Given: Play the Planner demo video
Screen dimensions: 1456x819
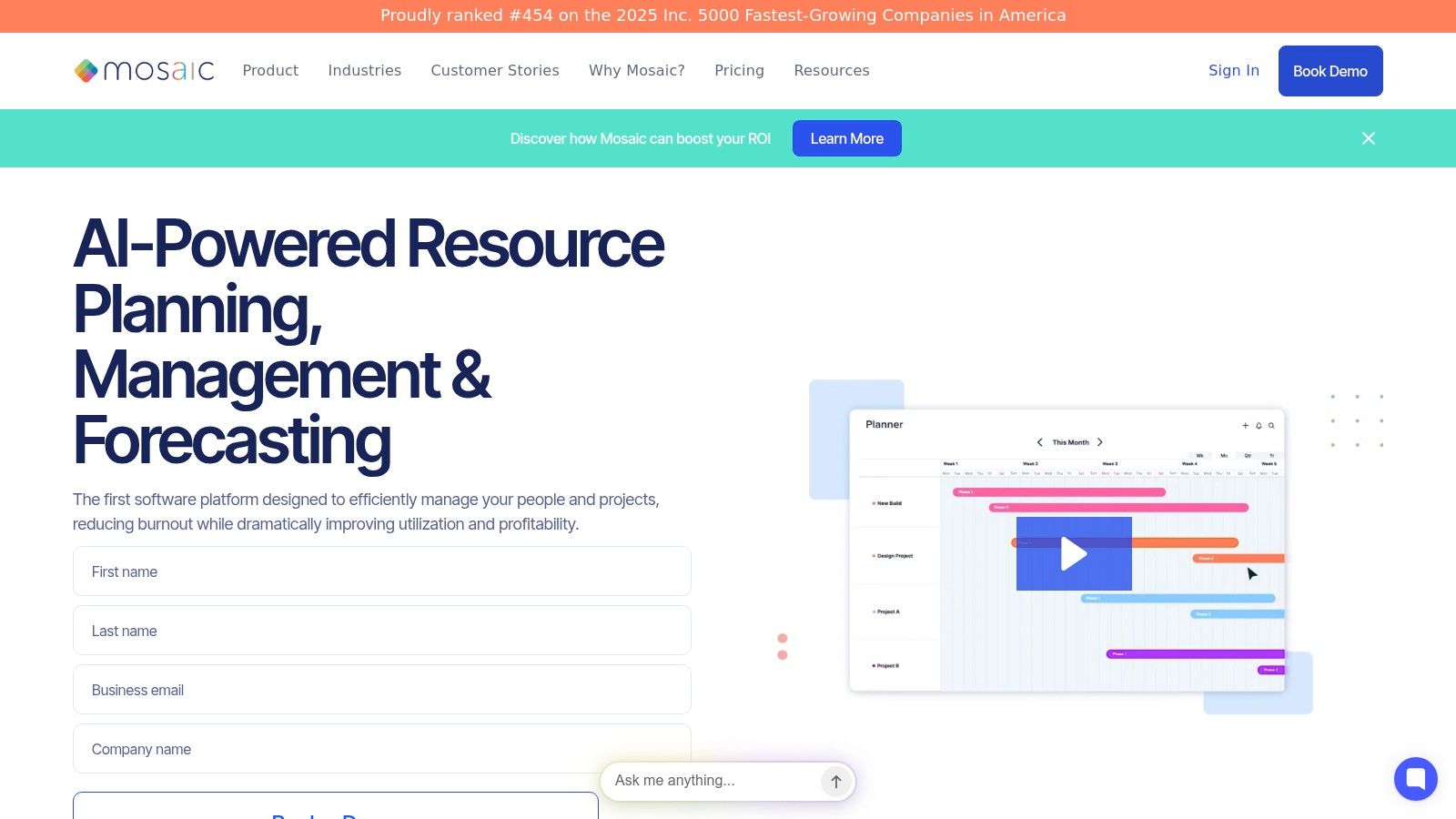Looking at the screenshot, I should [1074, 553].
